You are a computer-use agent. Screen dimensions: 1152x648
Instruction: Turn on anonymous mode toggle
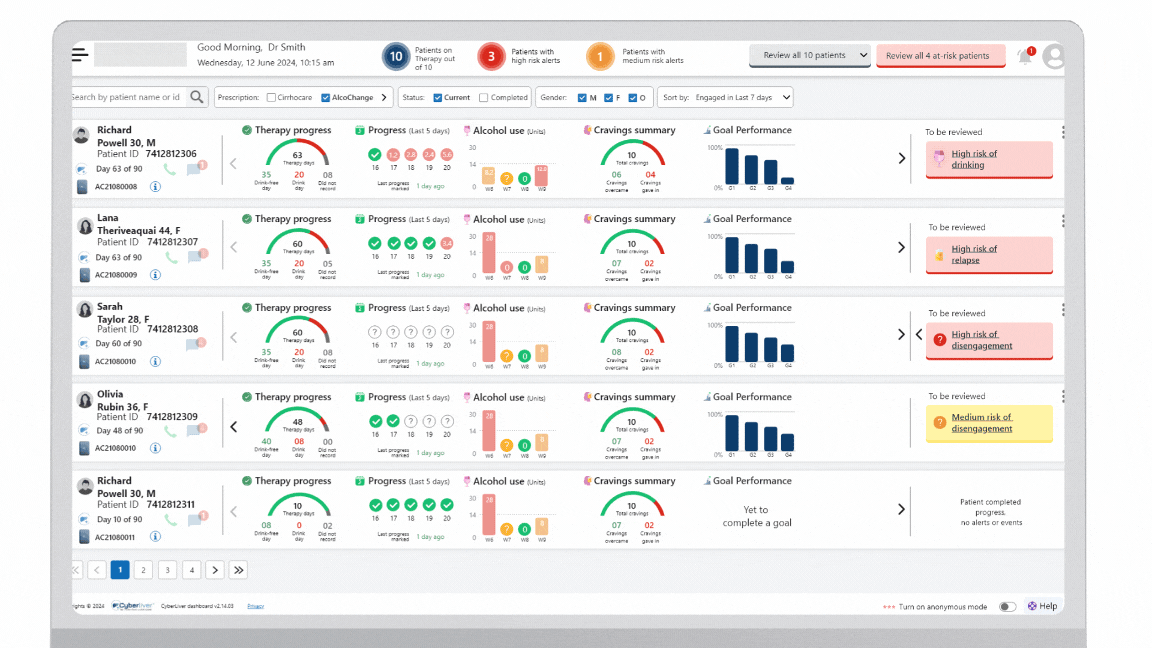(x=1007, y=606)
